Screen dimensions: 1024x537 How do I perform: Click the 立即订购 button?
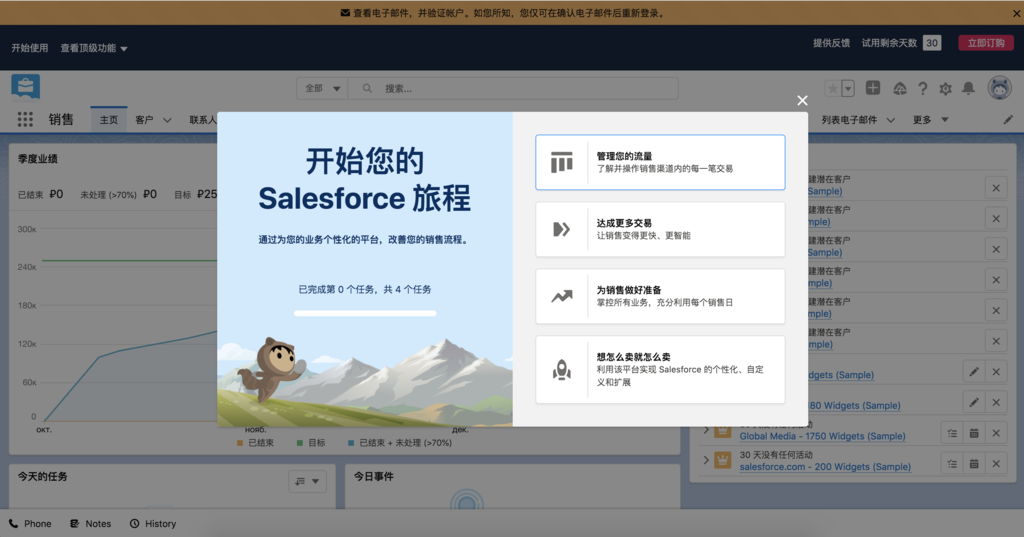(x=985, y=43)
